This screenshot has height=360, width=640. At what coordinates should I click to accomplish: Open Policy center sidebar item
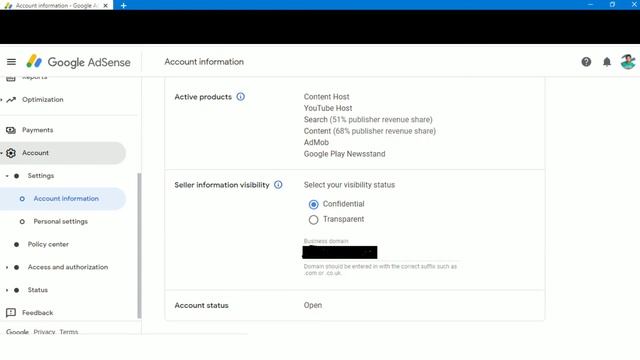(x=48, y=244)
